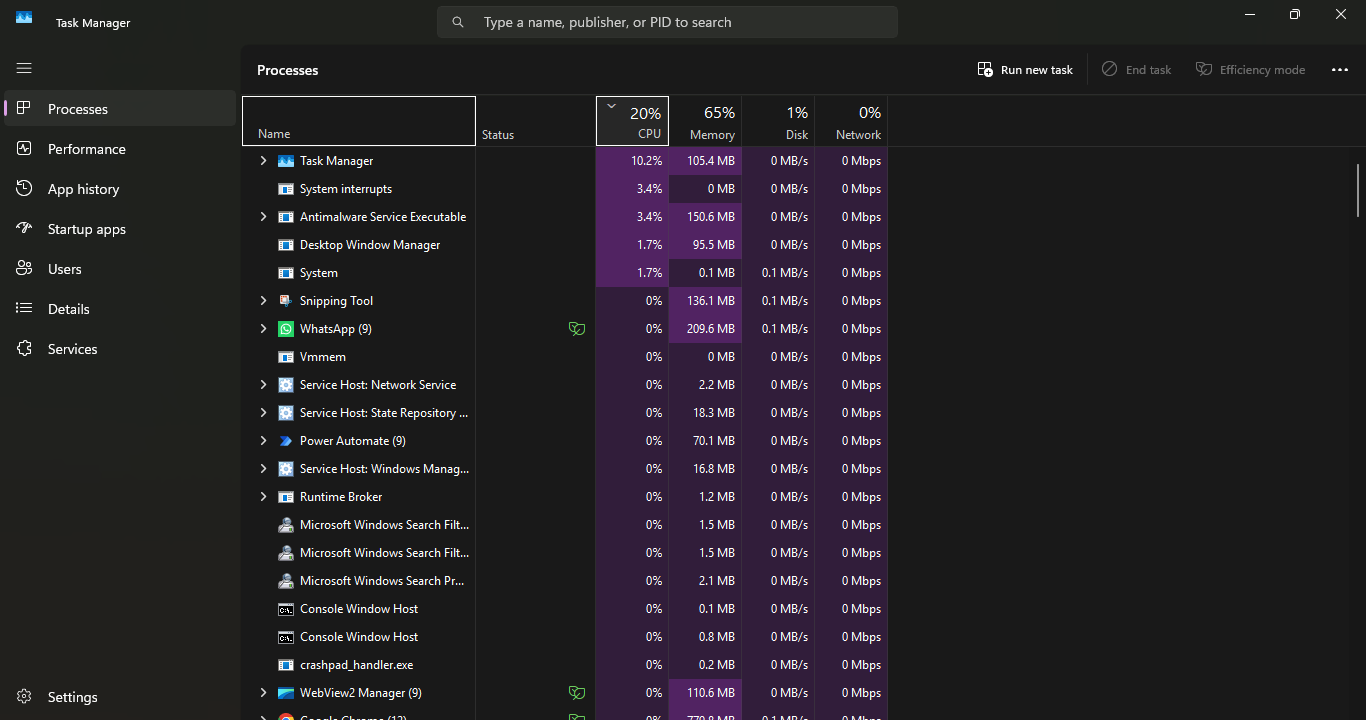The image size is (1366, 720).
Task: Open the hamburger navigation menu
Action: (24, 68)
